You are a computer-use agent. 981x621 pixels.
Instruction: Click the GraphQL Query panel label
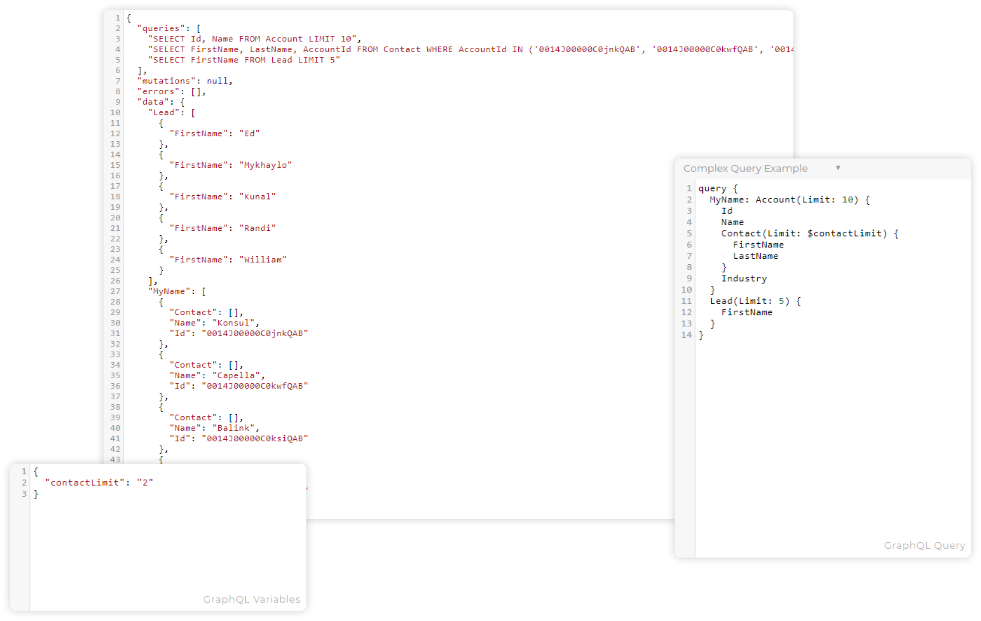[x=924, y=545]
